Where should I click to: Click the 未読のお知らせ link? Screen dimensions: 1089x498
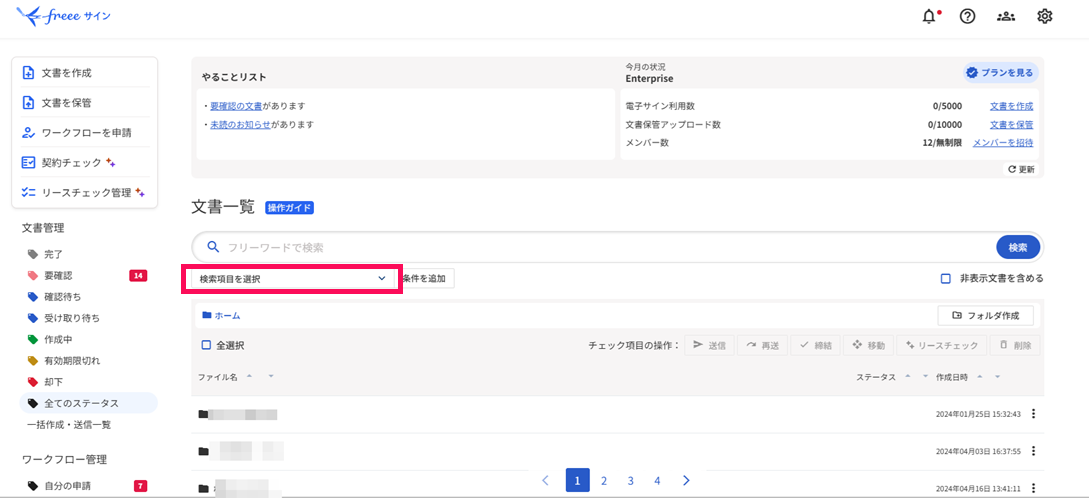click(240, 124)
